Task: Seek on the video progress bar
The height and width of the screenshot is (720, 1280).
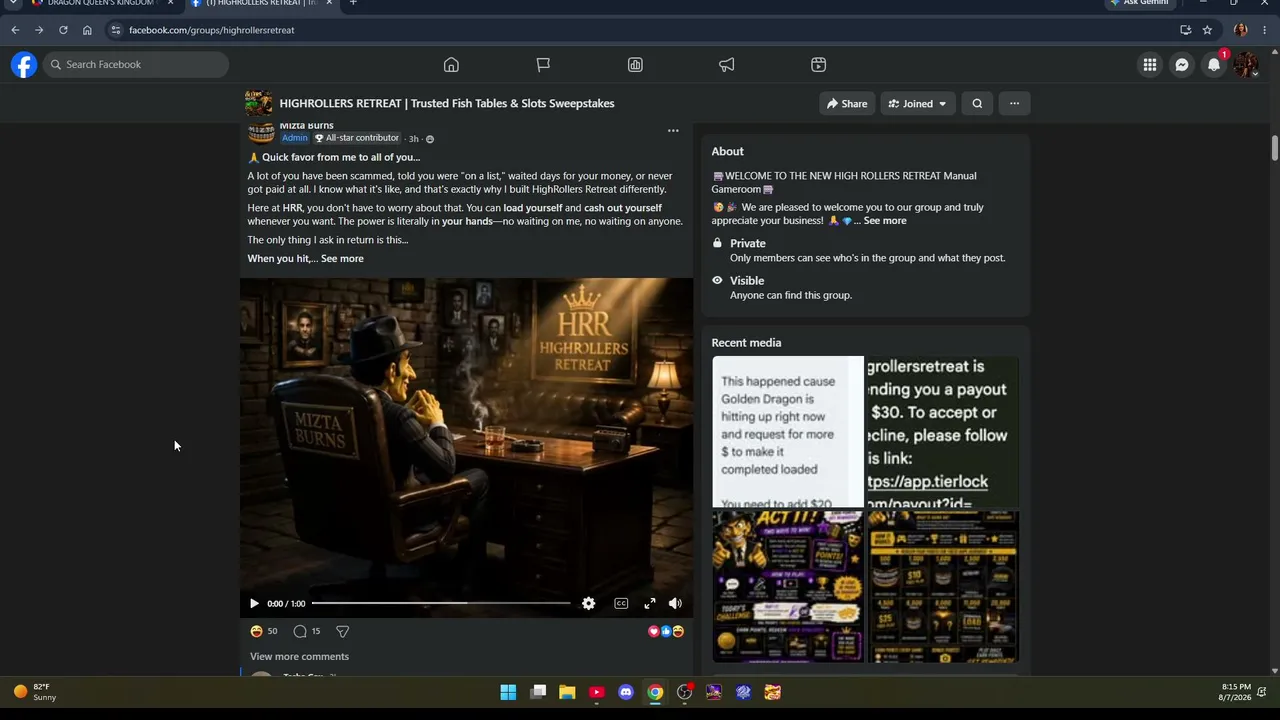Action: pos(441,603)
